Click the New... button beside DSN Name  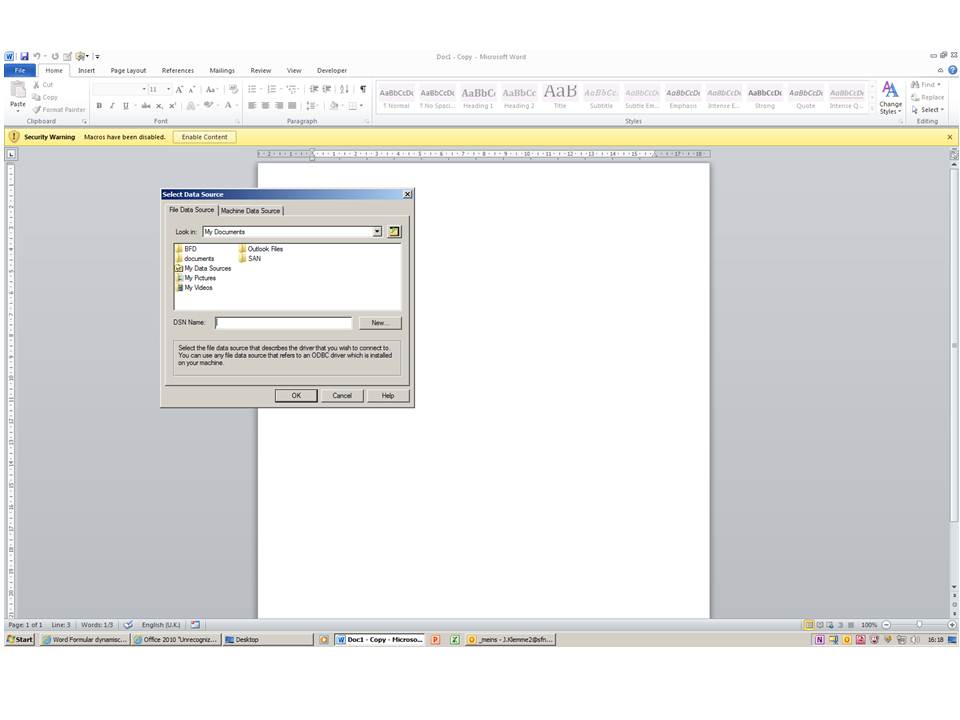380,323
